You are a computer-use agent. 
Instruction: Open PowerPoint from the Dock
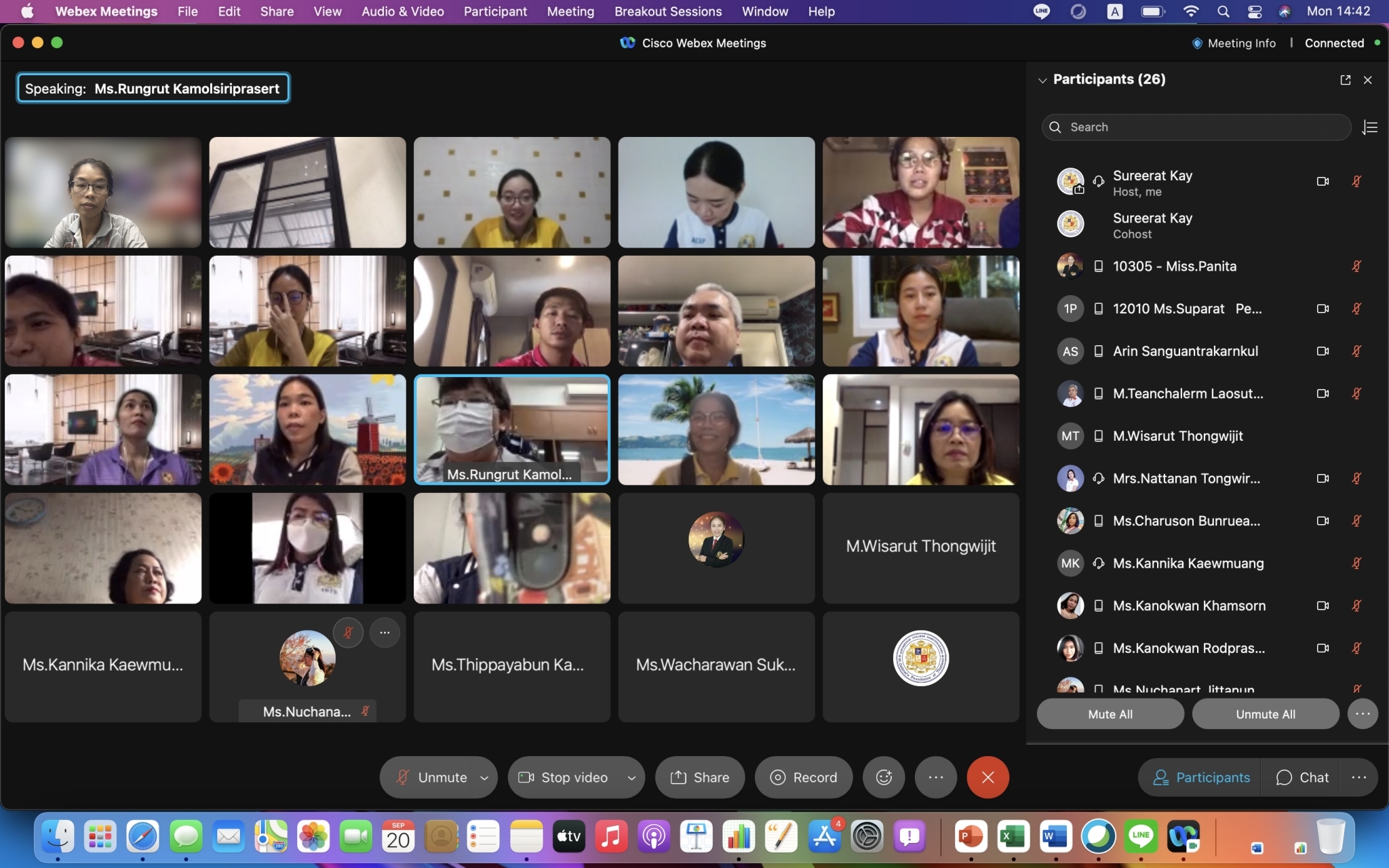tap(971, 836)
